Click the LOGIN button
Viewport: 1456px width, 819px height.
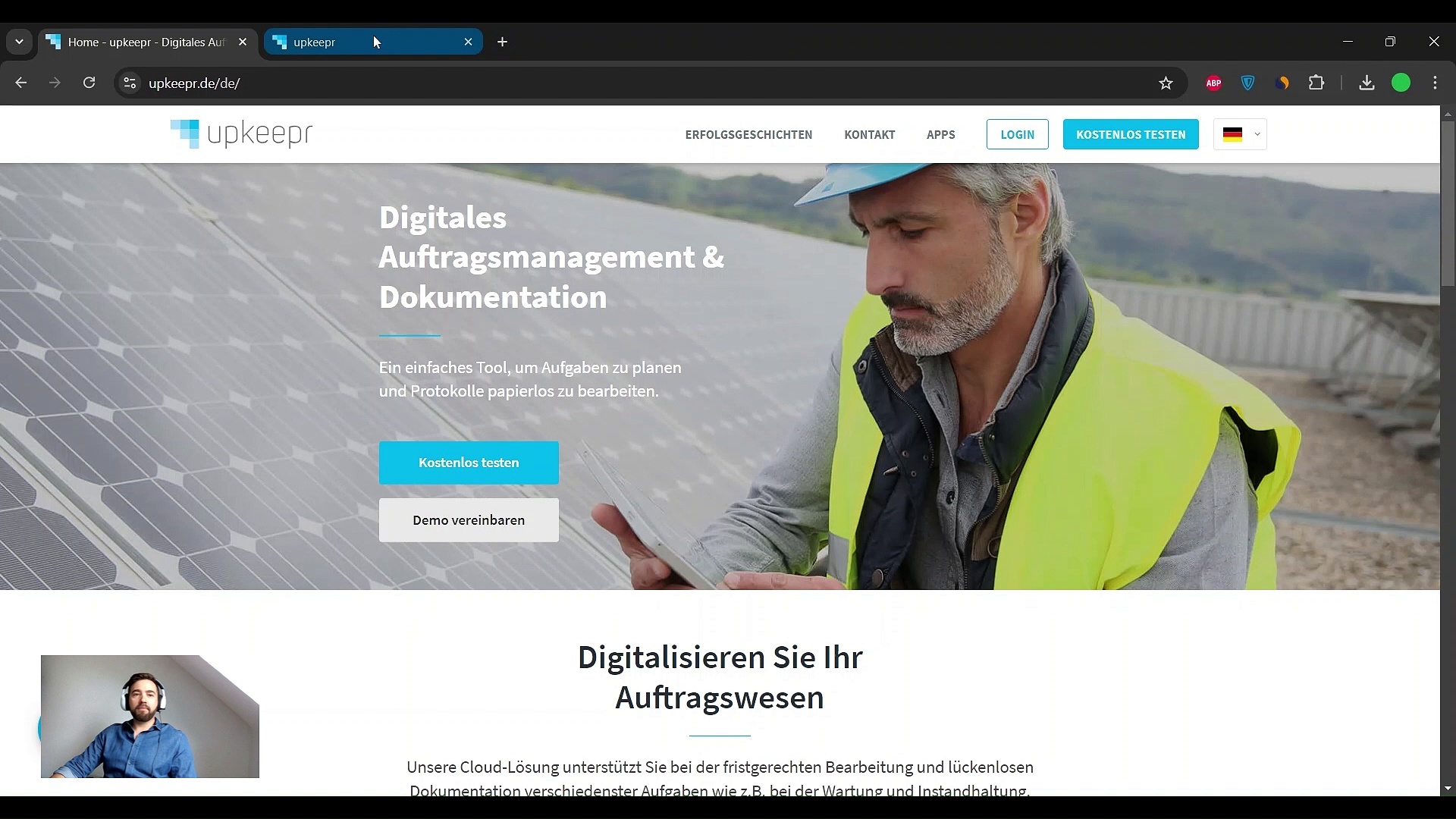pyautogui.click(x=1017, y=135)
